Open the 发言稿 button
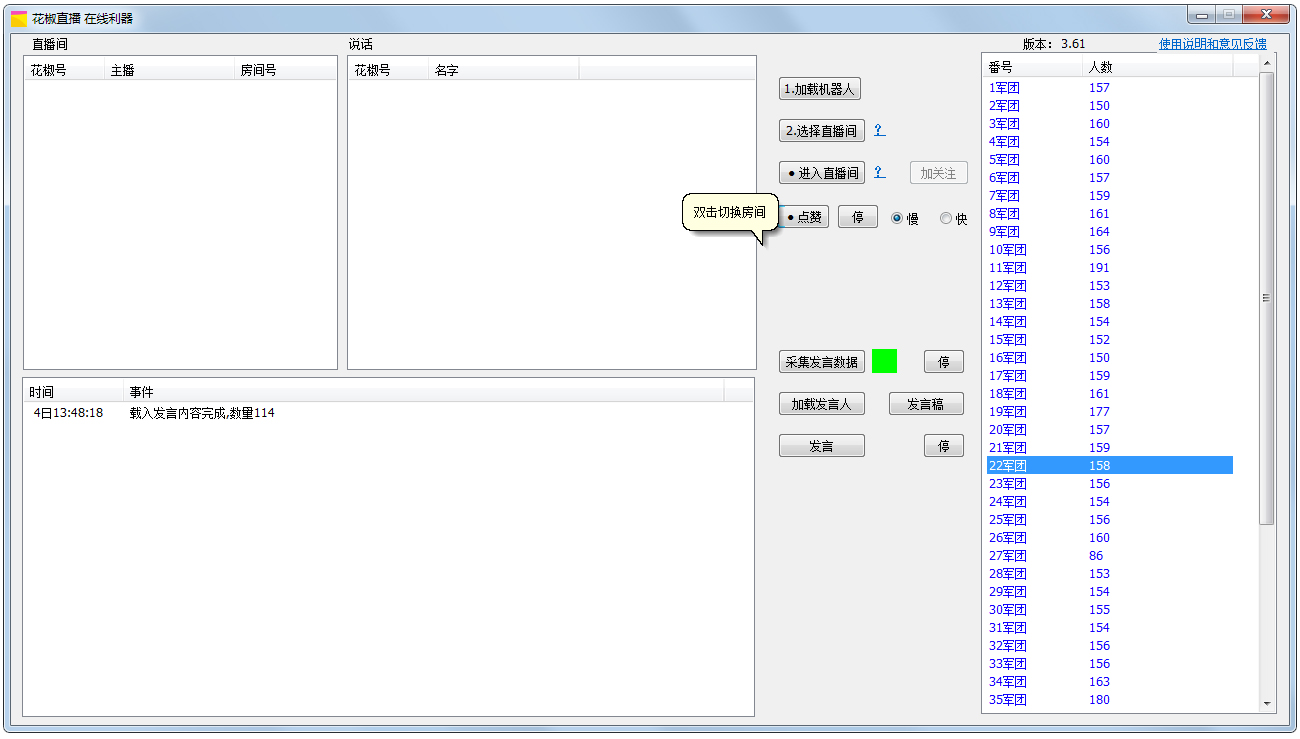This screenshot has width=1300, height=739. tap(926, 404)
